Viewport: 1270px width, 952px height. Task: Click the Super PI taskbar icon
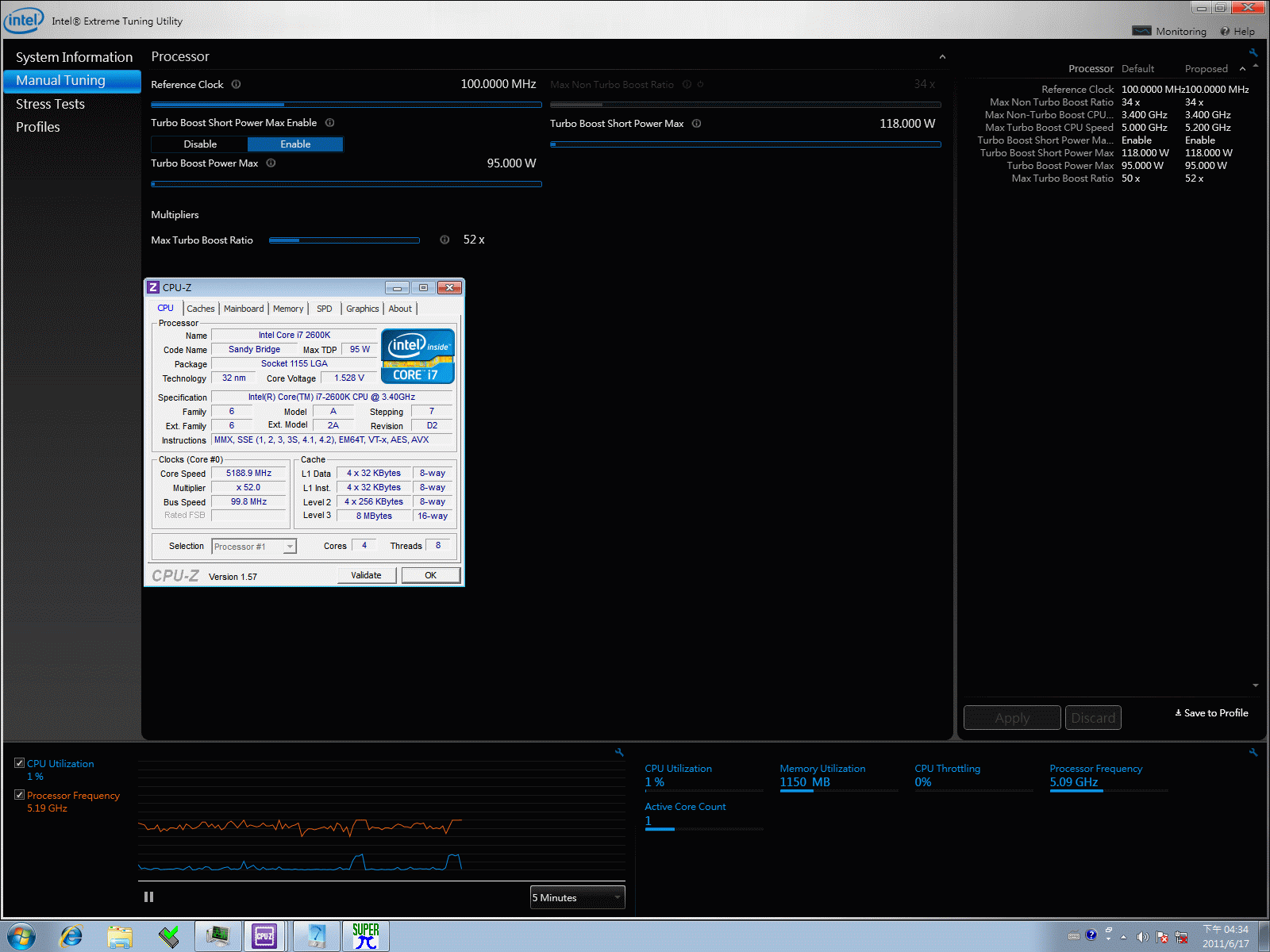(365, 936)
